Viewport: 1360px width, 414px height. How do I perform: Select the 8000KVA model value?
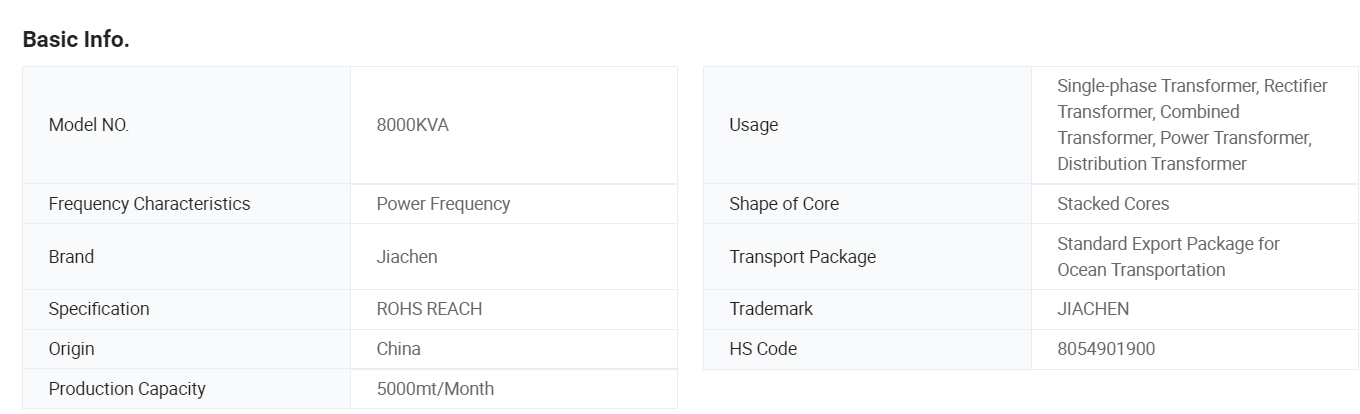(x=412, y=125)
